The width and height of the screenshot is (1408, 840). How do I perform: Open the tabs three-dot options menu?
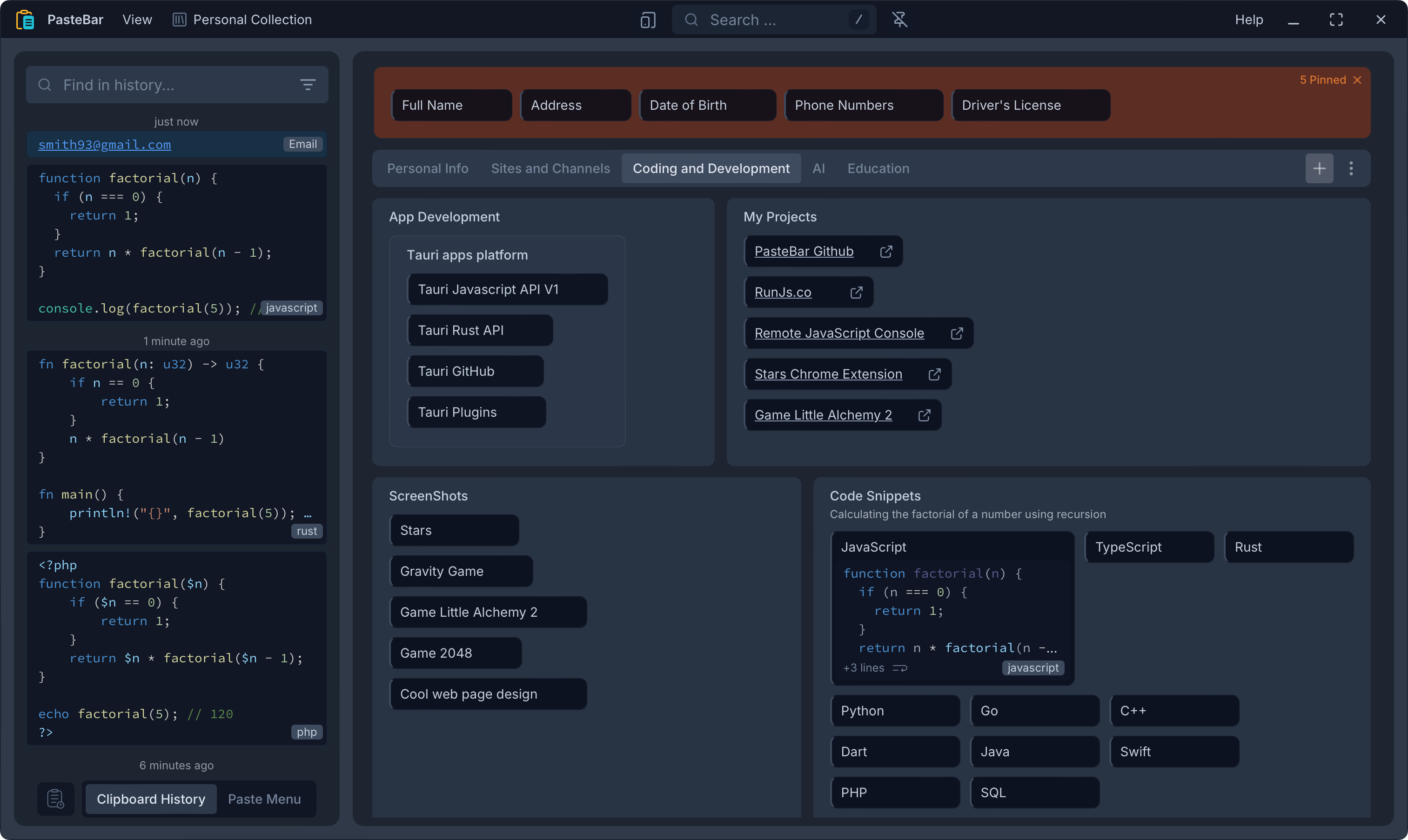tap(1351, 168)
